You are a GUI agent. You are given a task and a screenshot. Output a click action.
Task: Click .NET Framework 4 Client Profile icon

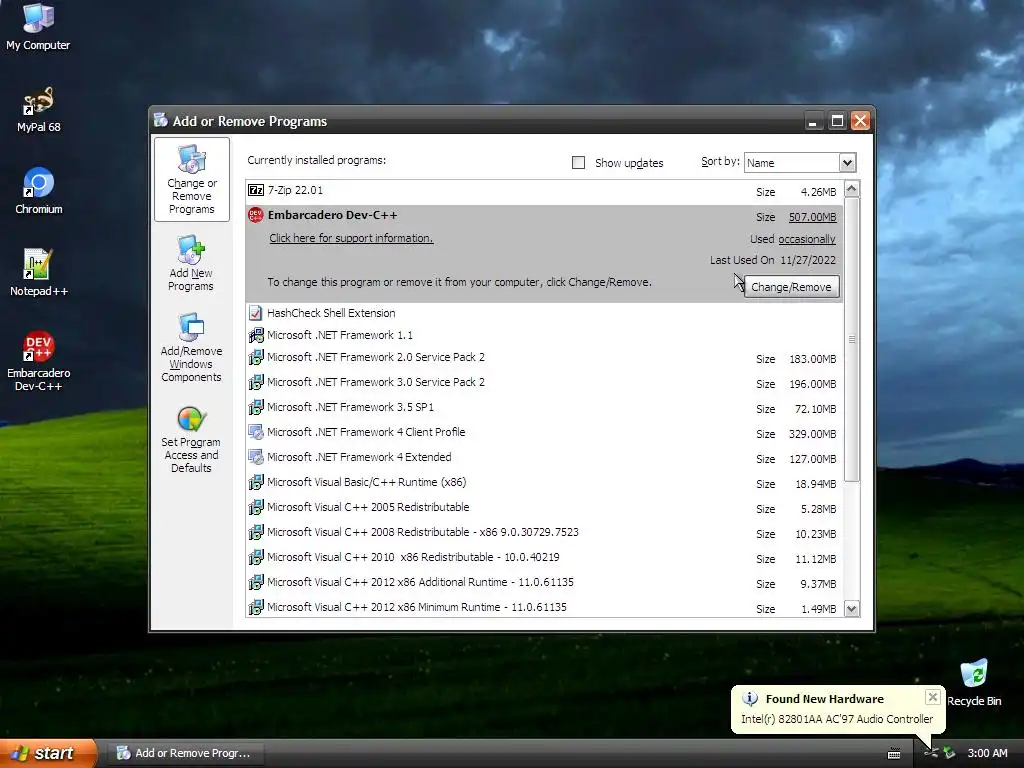pyautogui.click(x=256, y=432)
